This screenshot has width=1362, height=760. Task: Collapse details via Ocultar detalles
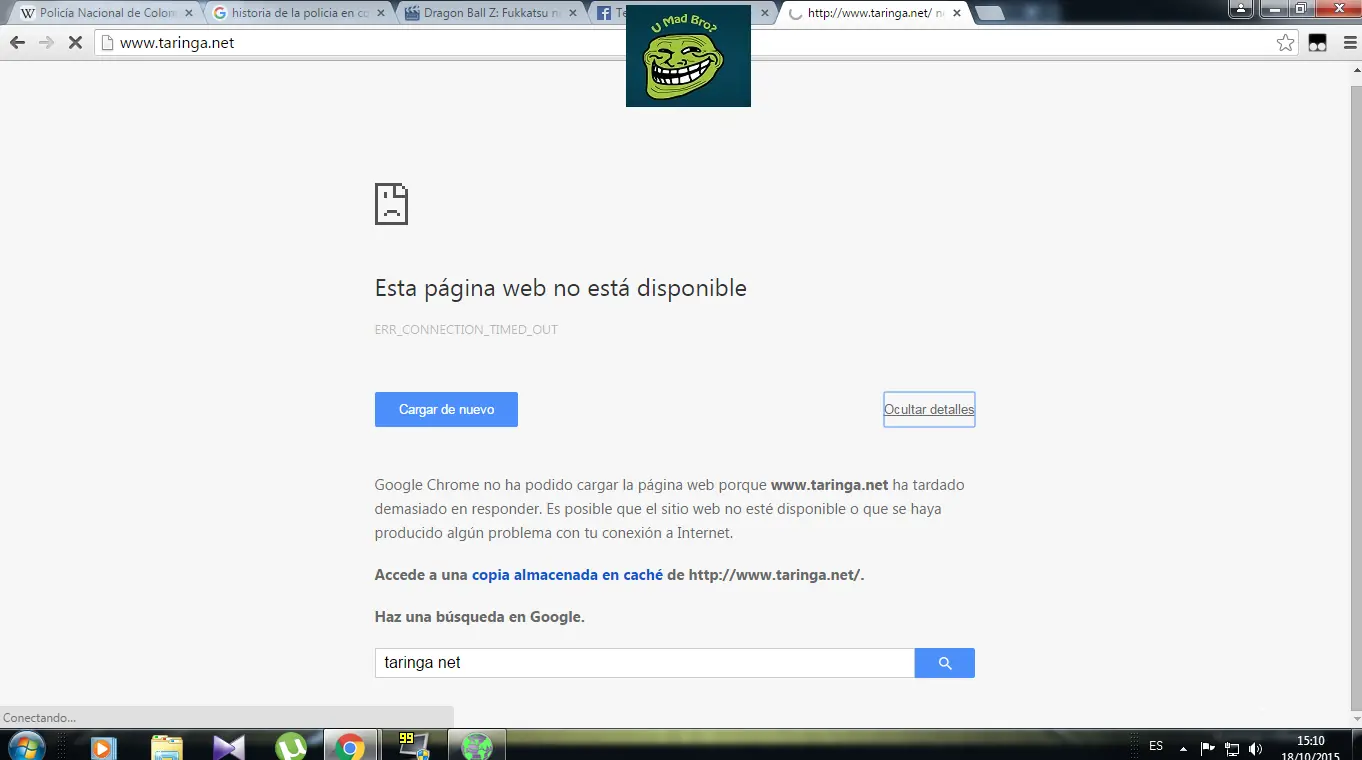coord(928,409)
